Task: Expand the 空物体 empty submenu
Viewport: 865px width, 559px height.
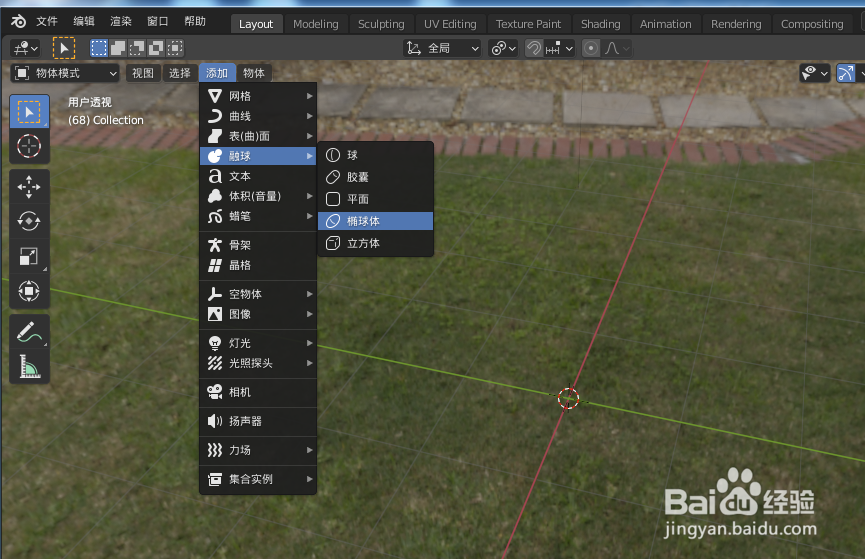Action: coord(258,294)
